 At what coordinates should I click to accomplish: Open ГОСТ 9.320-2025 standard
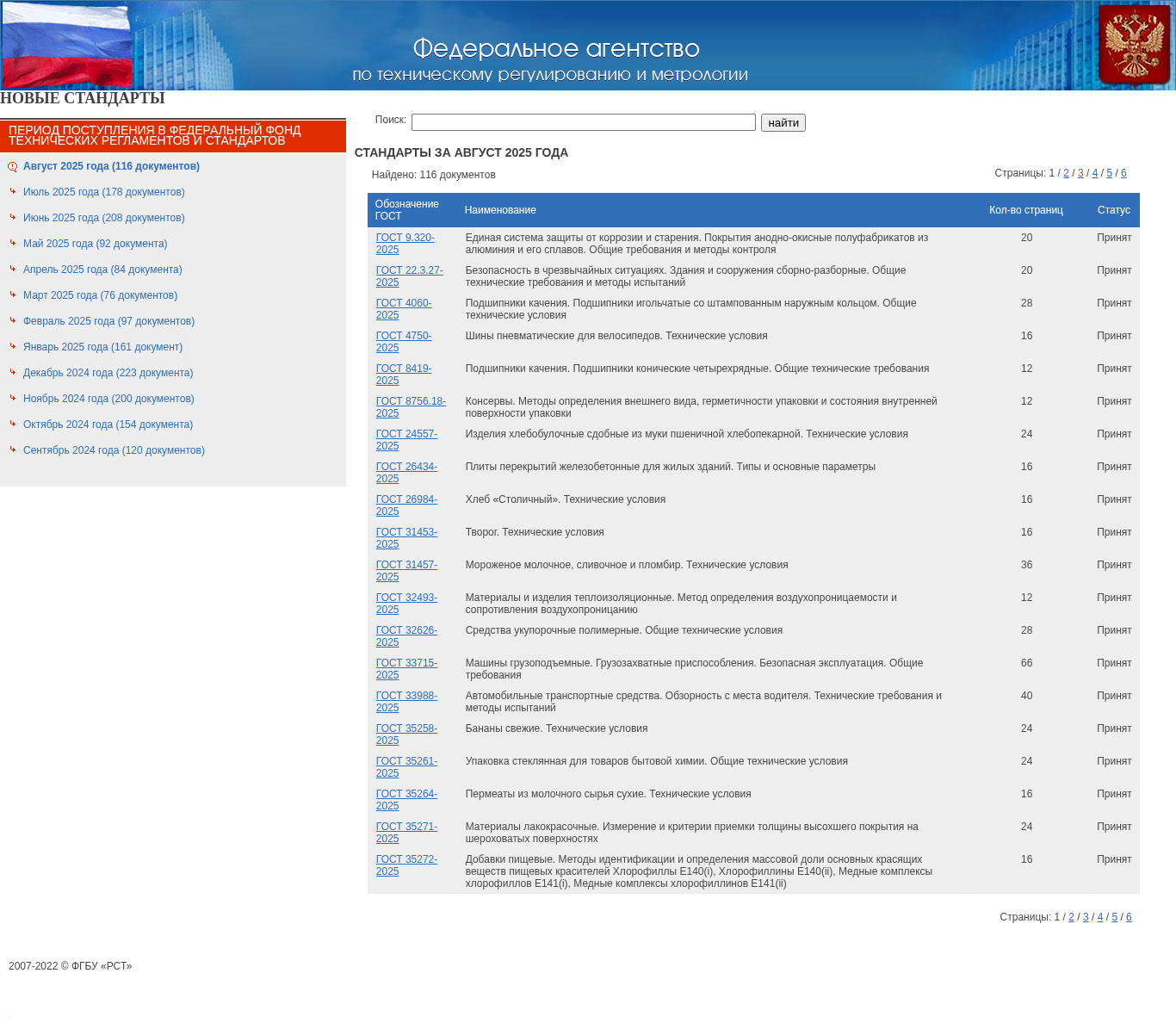click(x=405, y=244)
